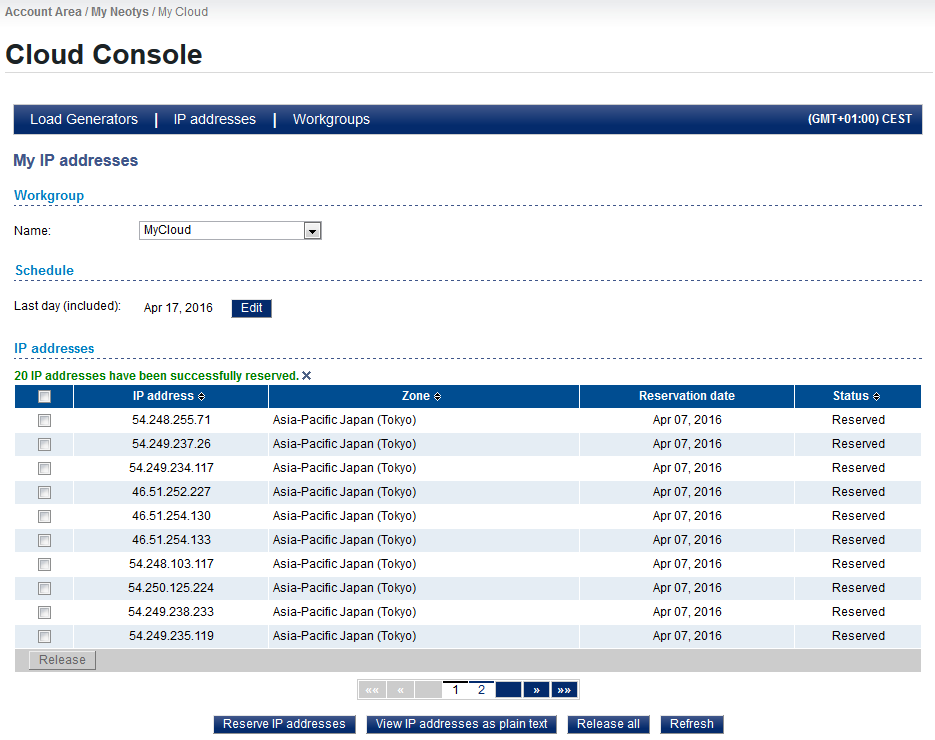This screenshot has width=935, height=740.
Task: Go to previous page of results
Action: click(400, 690)
